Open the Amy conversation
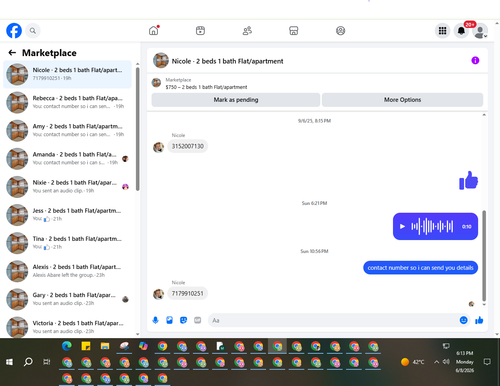 tap(67, 130)
